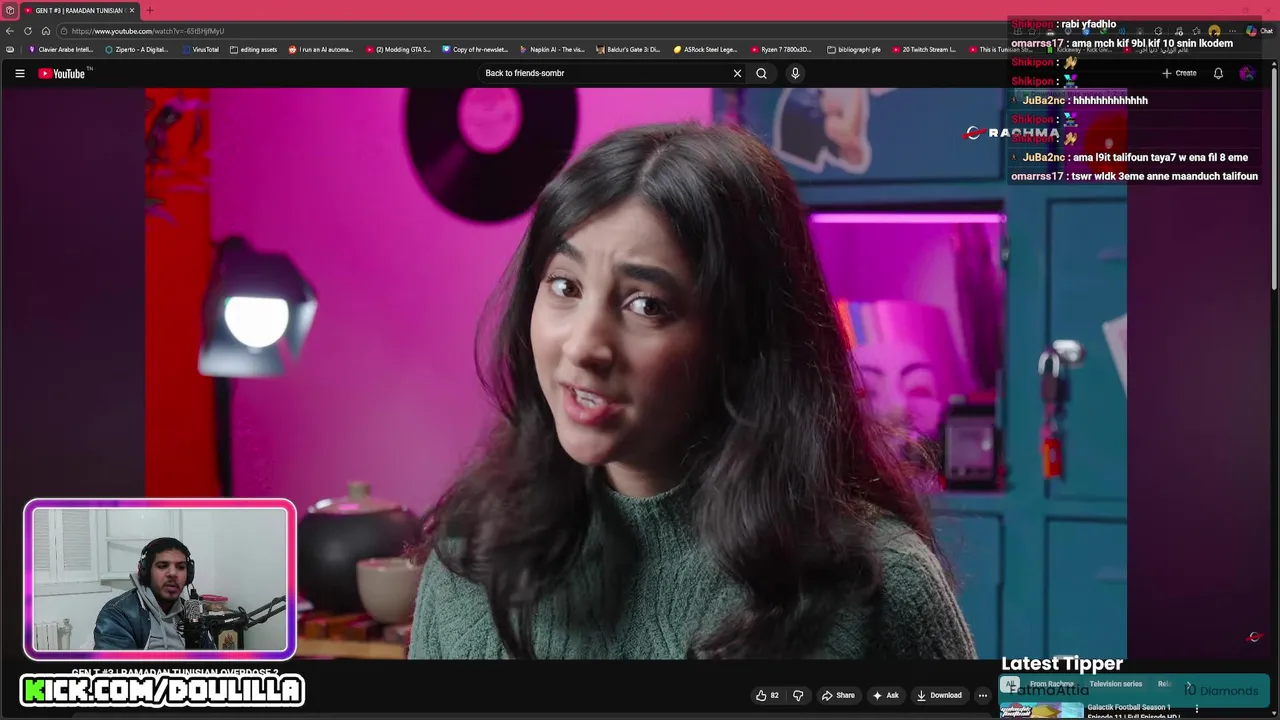
Task: Open more actions ellipsis under video
Action: click(x=983, y=695)
